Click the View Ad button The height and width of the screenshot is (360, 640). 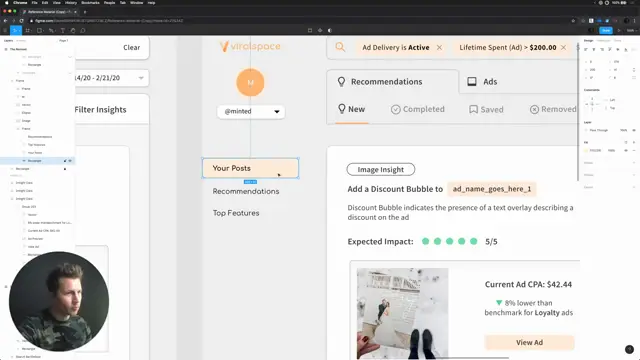click(529, 342)
